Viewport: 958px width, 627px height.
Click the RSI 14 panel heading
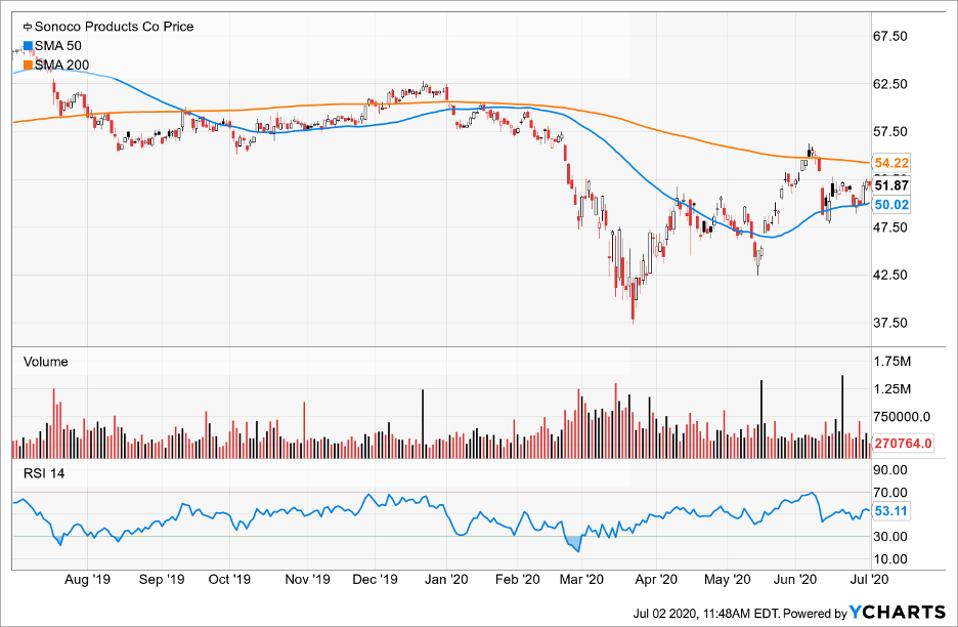coord(44,474)
